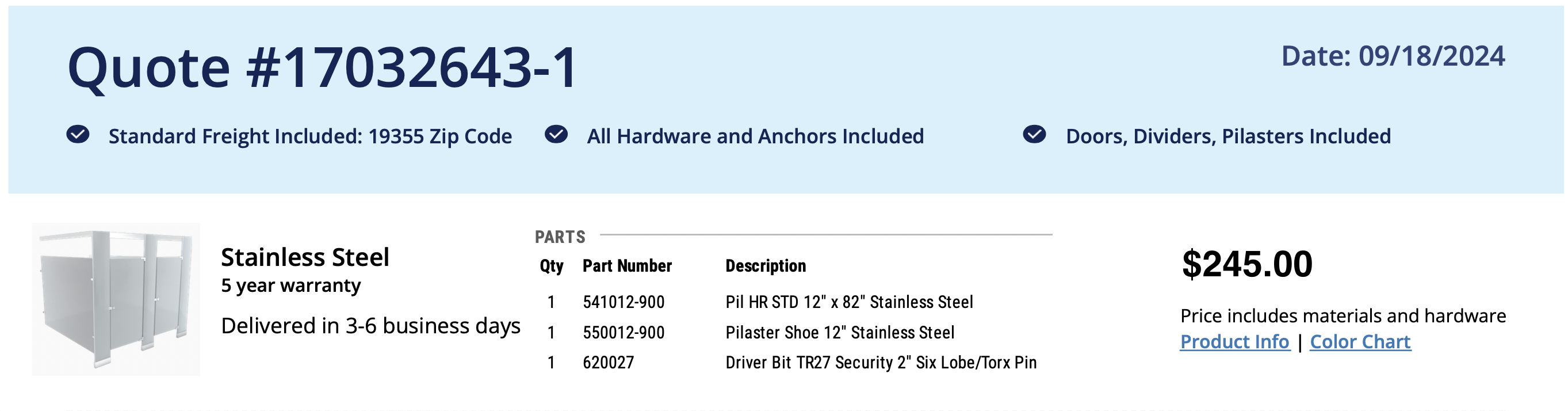Click the $245.00 price
Viewport: 1568px width, 411px height.
pyautogui.click(x=1246, y=264)
